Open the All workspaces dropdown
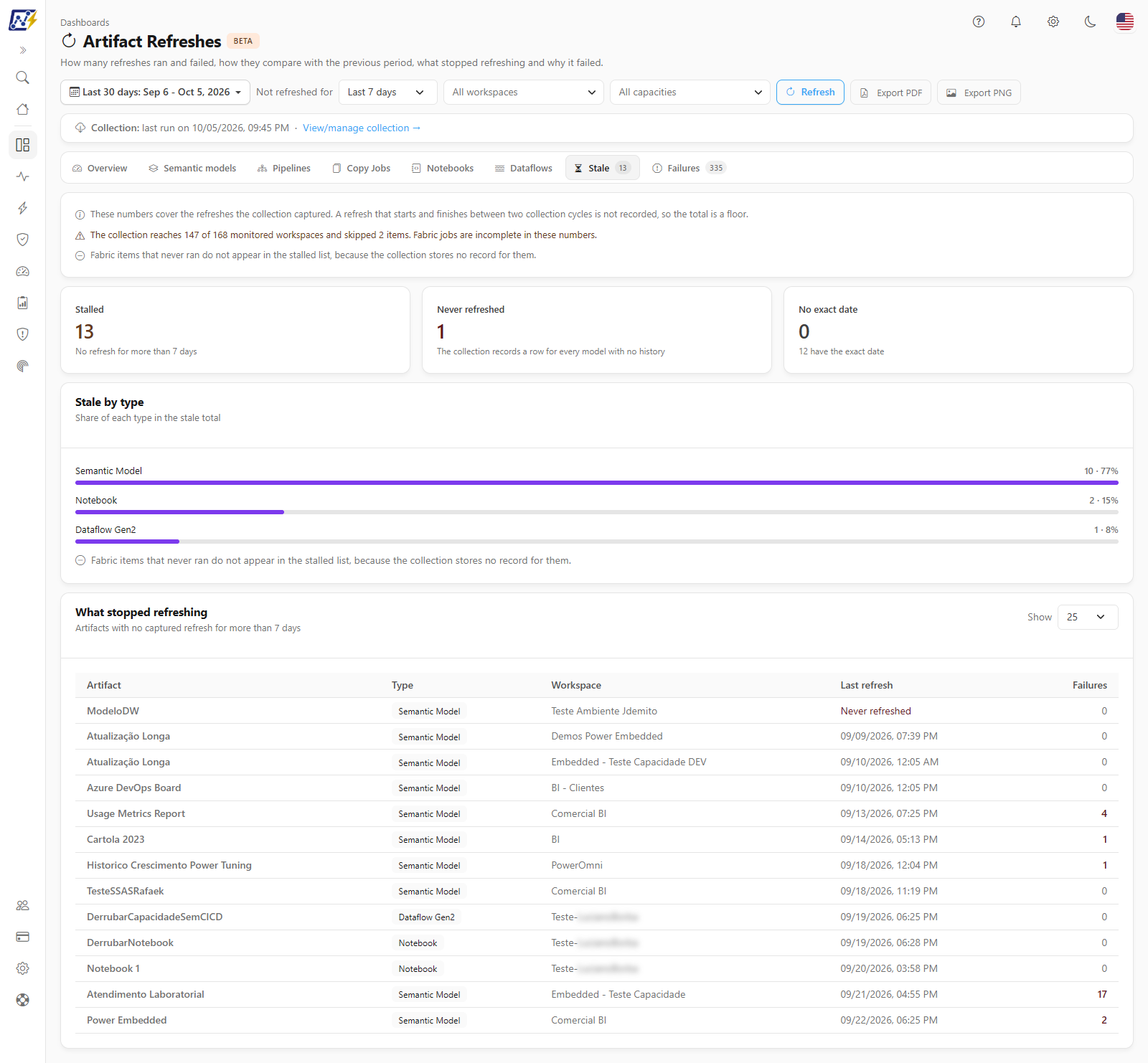Screen dimensions: 1148x1063 [x=524, y=92]
